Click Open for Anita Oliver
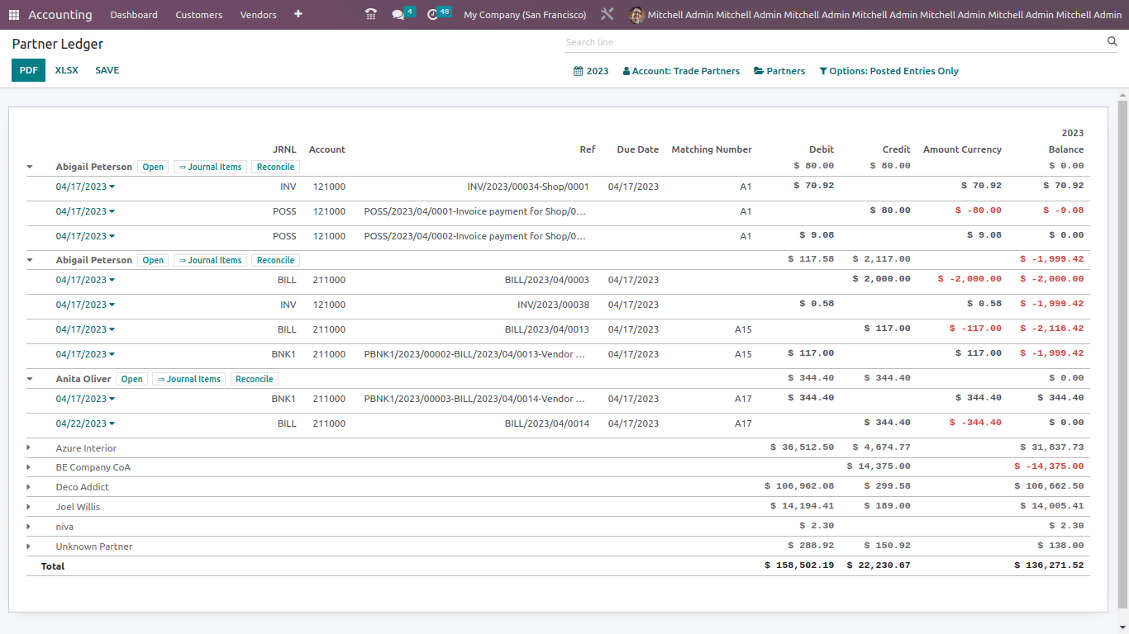1129x634 pixels. click(x=132, y=379)
